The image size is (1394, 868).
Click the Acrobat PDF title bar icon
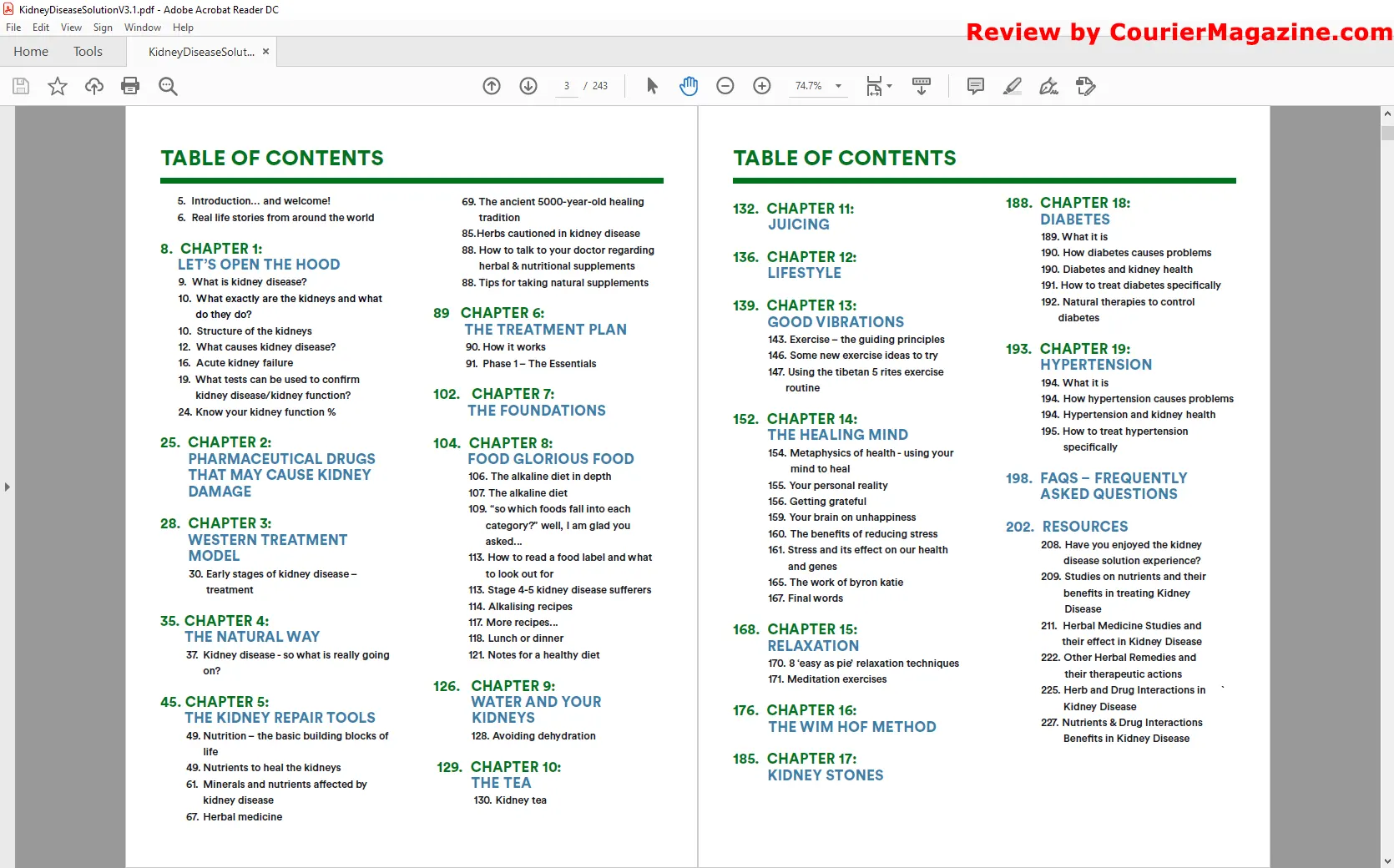coord(8,9)
